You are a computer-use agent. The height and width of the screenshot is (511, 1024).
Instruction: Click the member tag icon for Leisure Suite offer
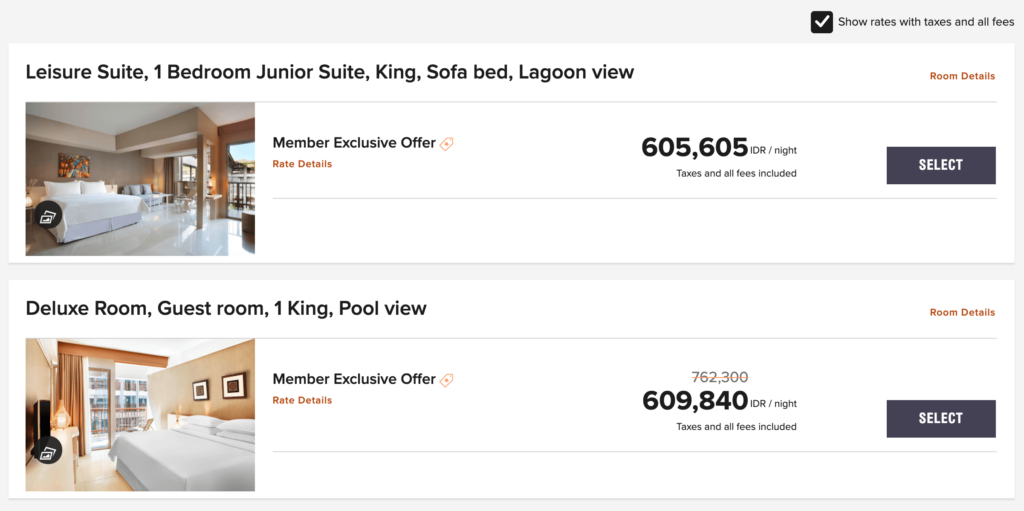[446, 144]
